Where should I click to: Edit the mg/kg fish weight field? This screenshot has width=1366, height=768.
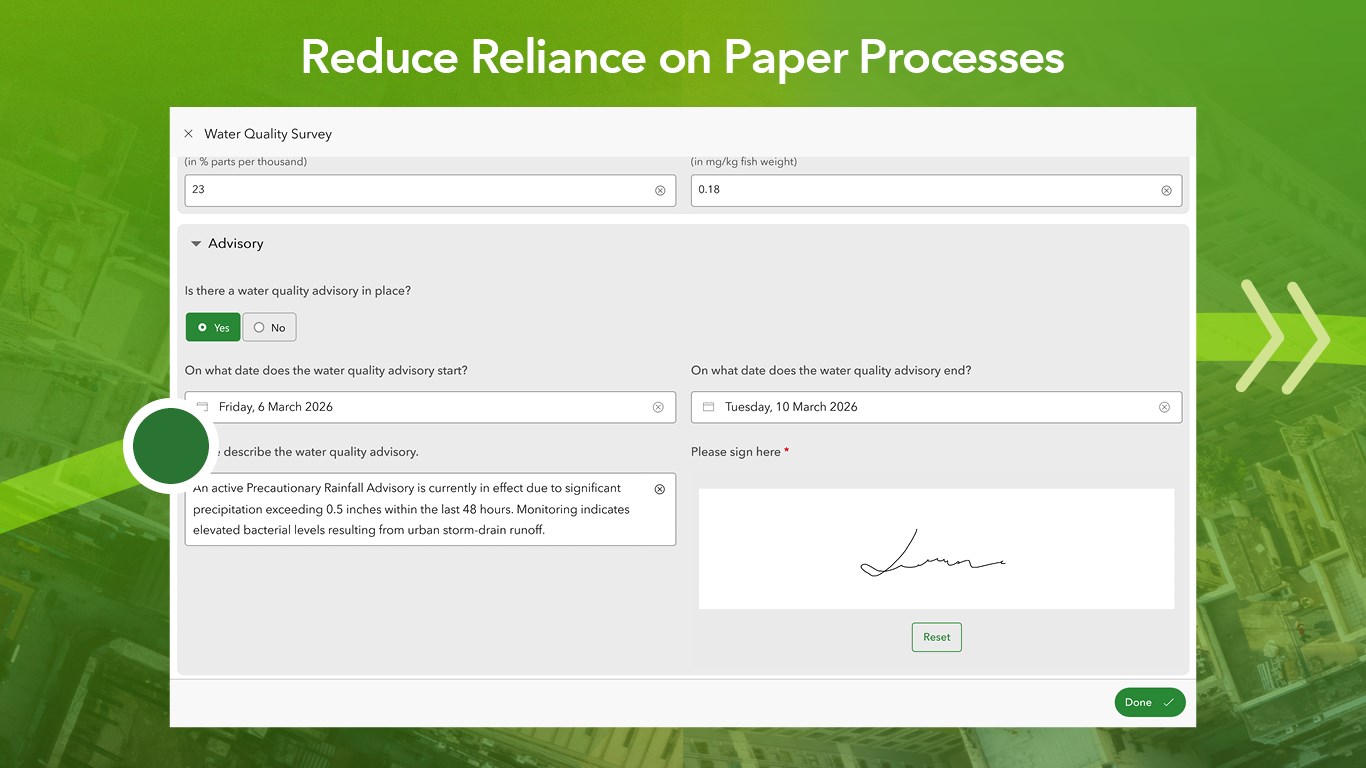coord(936,190)
